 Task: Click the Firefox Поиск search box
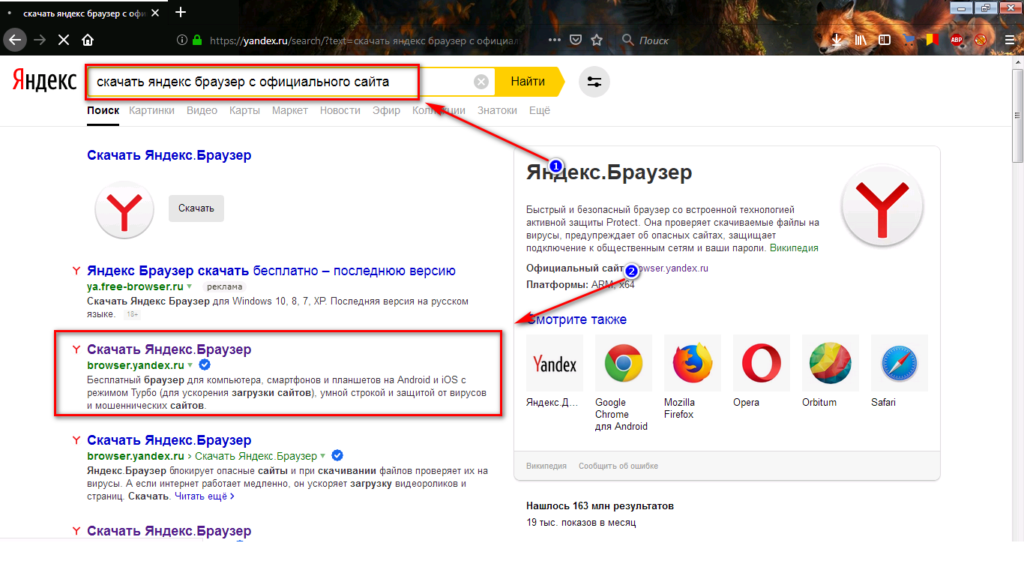coord(654,40)
